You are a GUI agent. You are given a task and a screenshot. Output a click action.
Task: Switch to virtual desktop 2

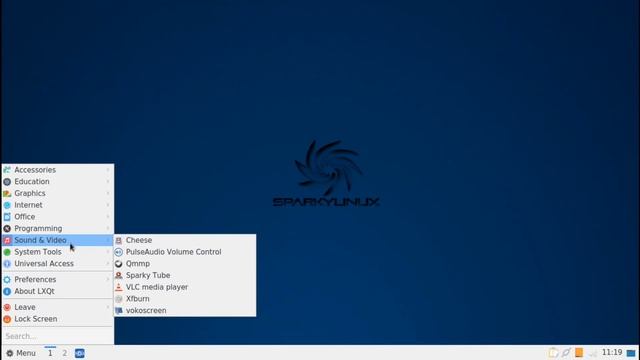(x=64, y=353)
